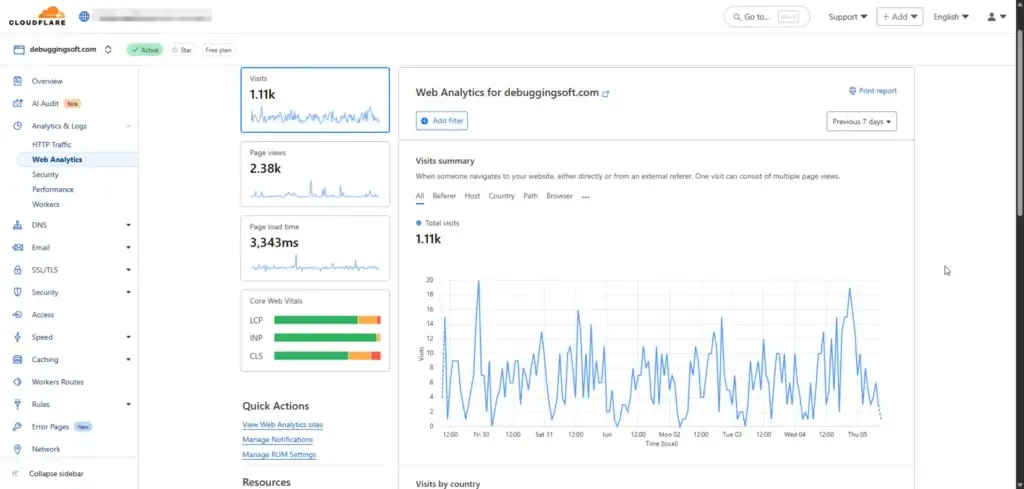
Task: Show more tabs via the ellipsis
Action: tap(586, 197)
